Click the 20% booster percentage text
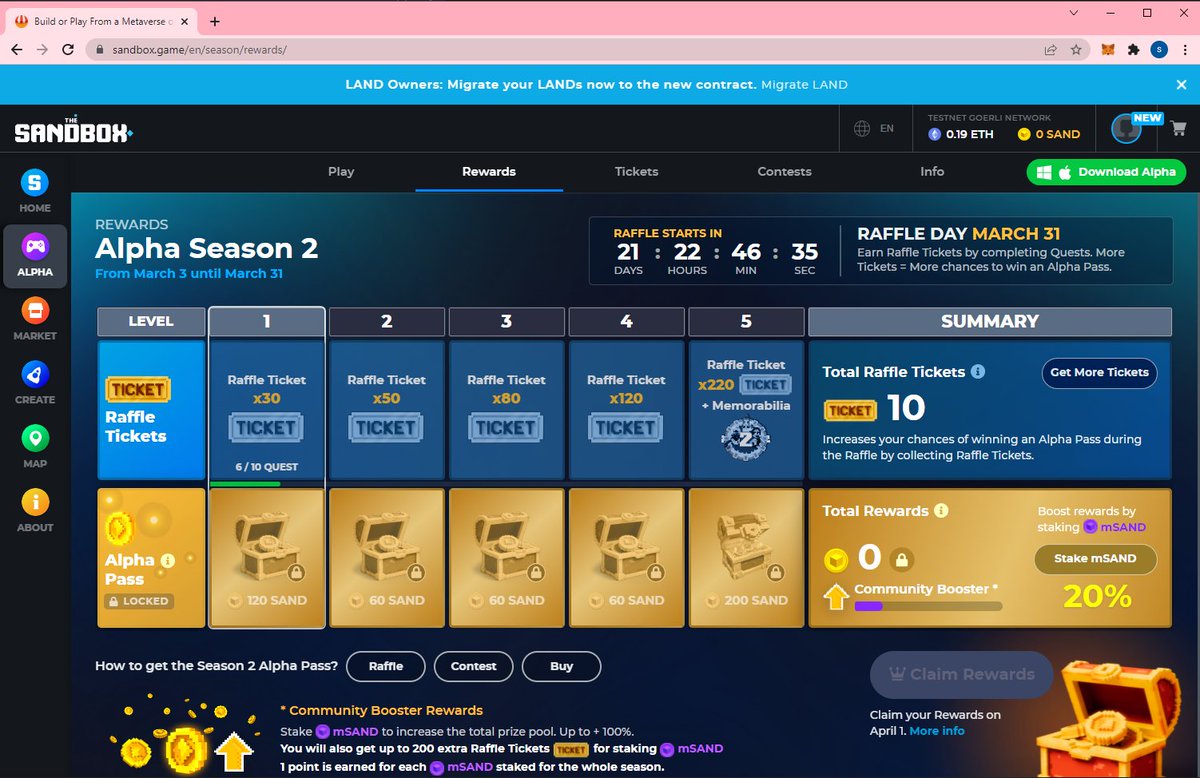The image size is (1200, 778). click(1096, 596)
